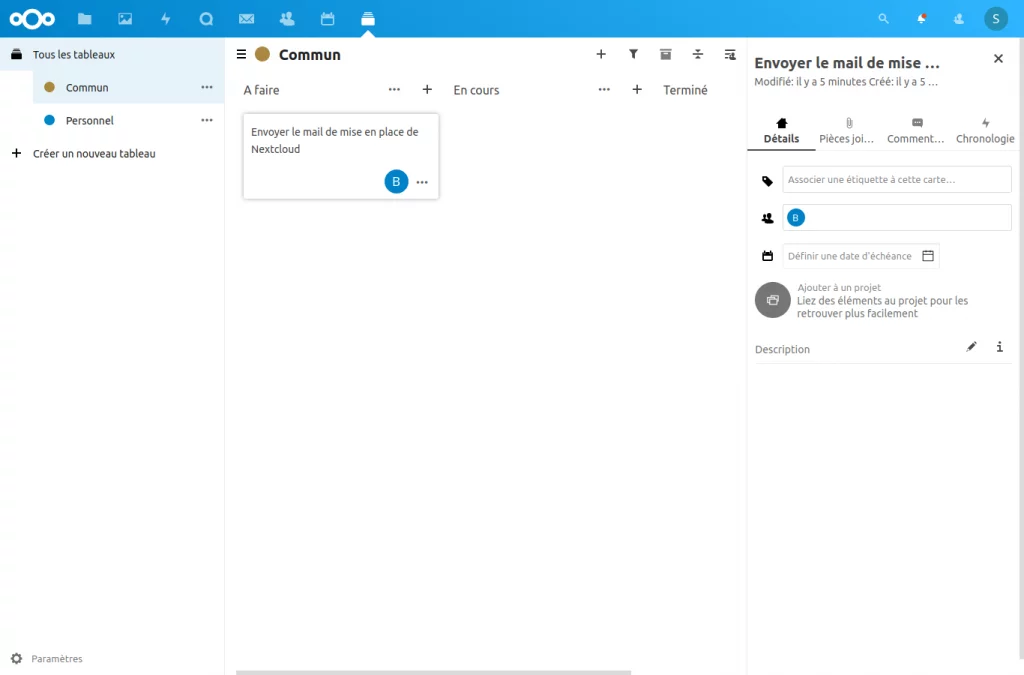Switch to the Pièces jointes tab

[x=847, y=131]
